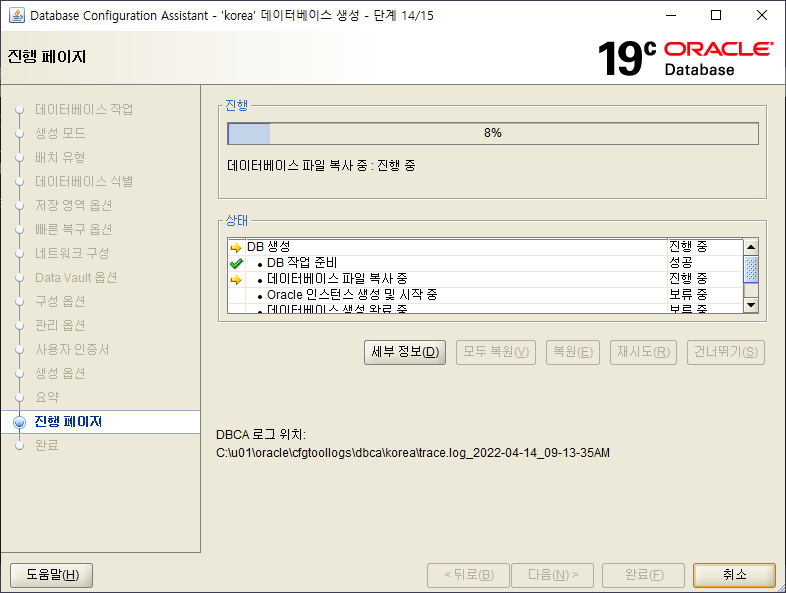786x593 pixels.
Task: Select 저장 영역 옵션 step in sidebar
Action: click(x=74, y=206)
